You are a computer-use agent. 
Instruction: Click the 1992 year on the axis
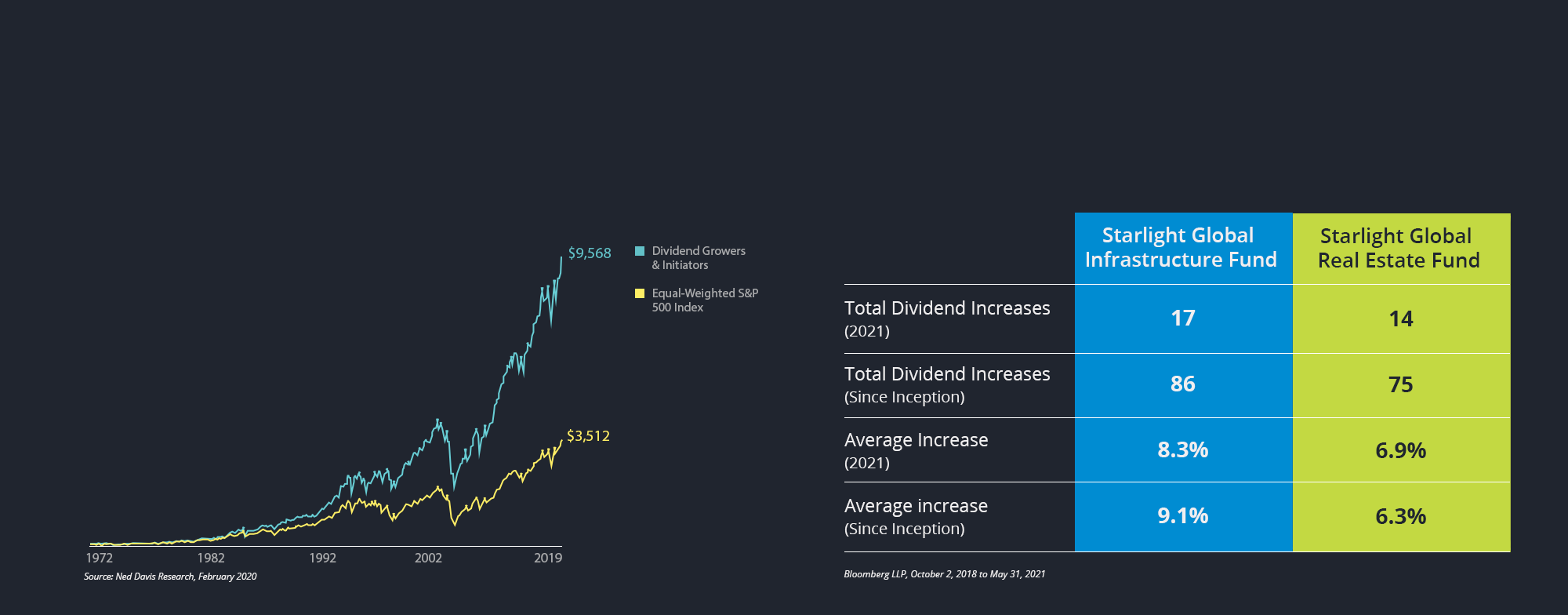322,558
